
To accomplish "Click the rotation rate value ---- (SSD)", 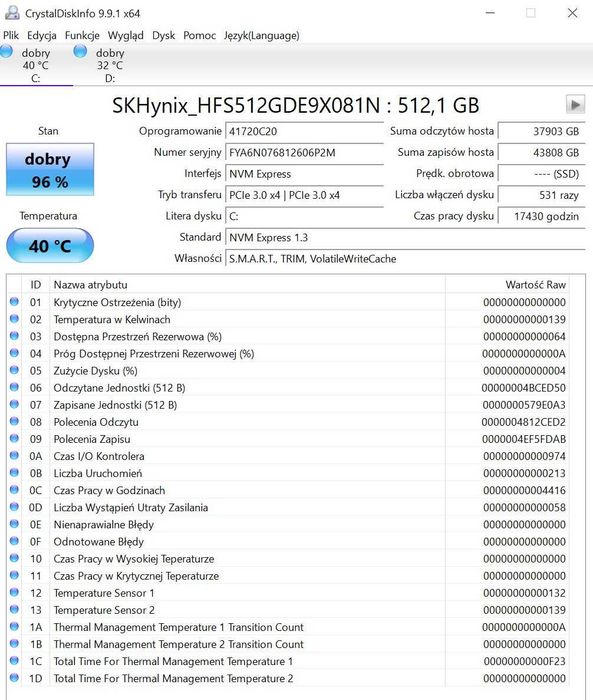I will pyautogui.click(x=541, y=174).
